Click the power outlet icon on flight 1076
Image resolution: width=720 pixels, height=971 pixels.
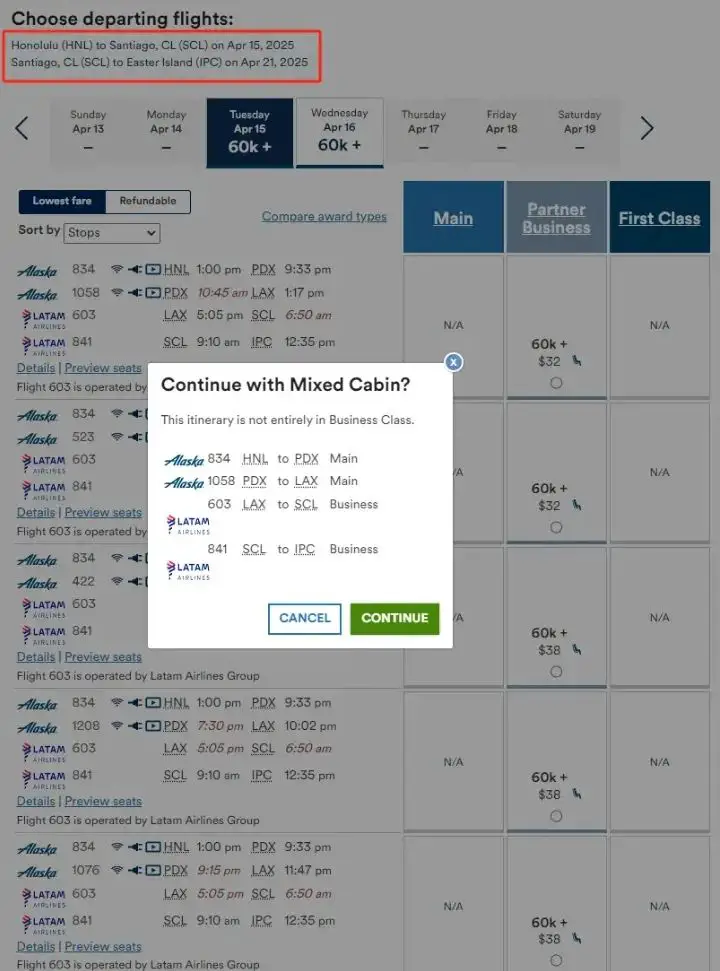(x=134, y=871)
